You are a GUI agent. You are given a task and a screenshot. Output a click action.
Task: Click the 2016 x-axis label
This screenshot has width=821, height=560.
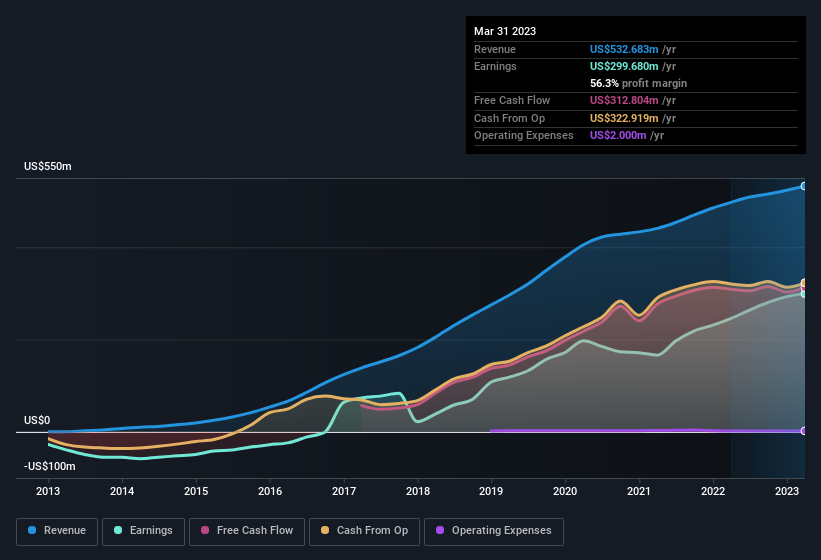[x=270, y=491]
